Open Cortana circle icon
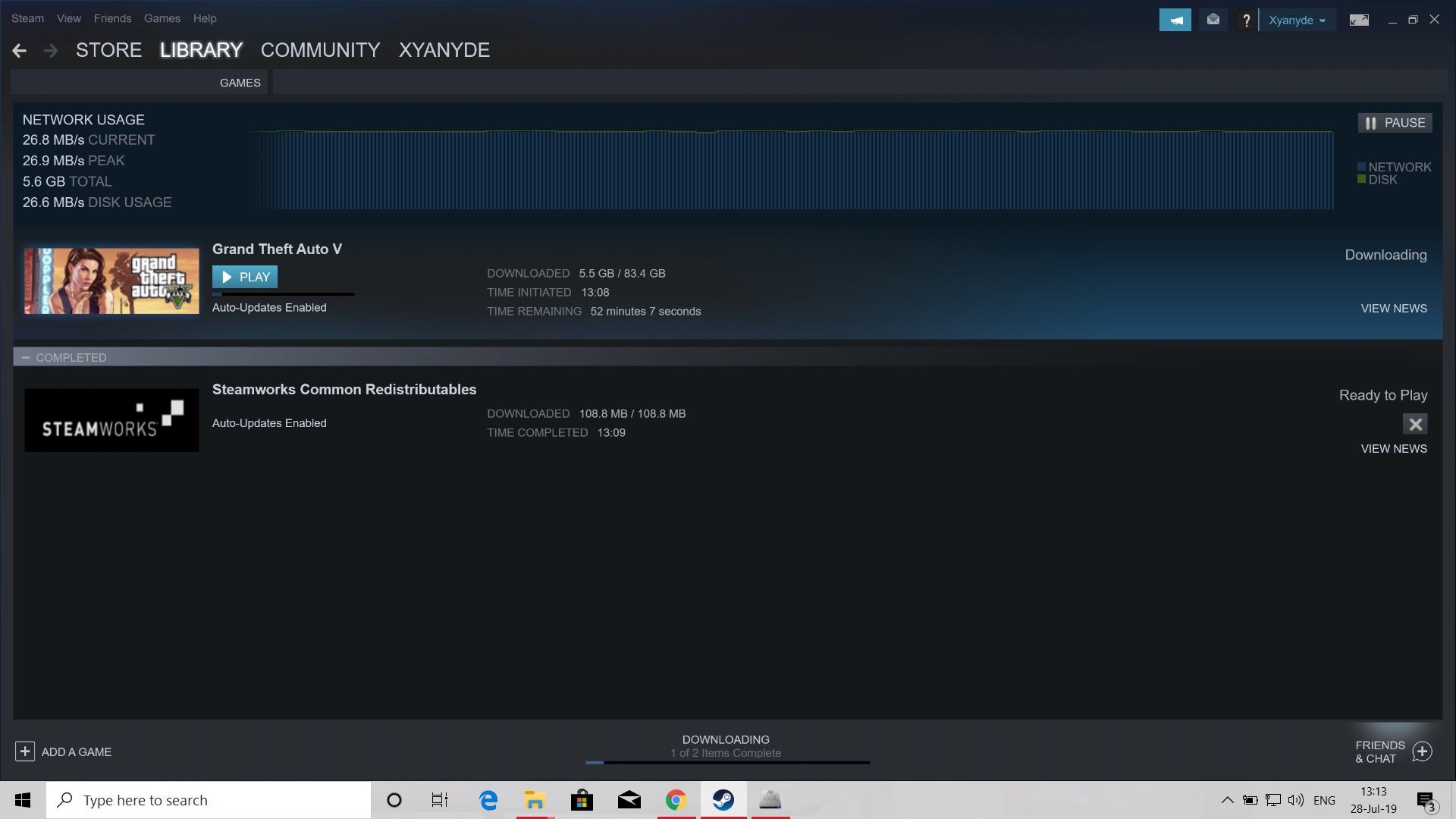Viewport: 1456px width, 819px height. [394, 800]
